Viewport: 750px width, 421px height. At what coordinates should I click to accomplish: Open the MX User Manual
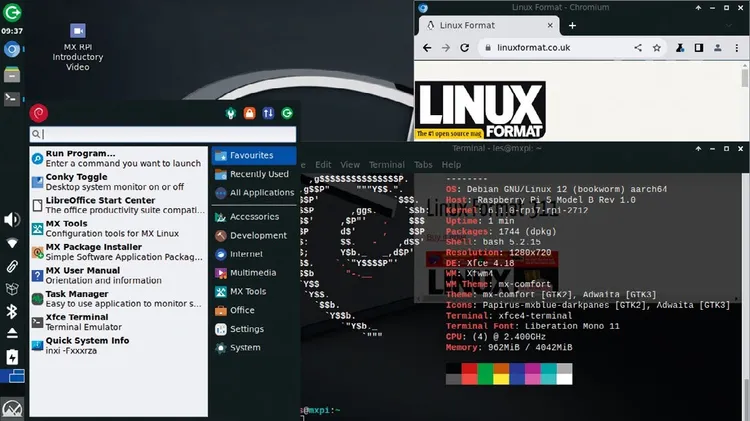click(119, 276)
